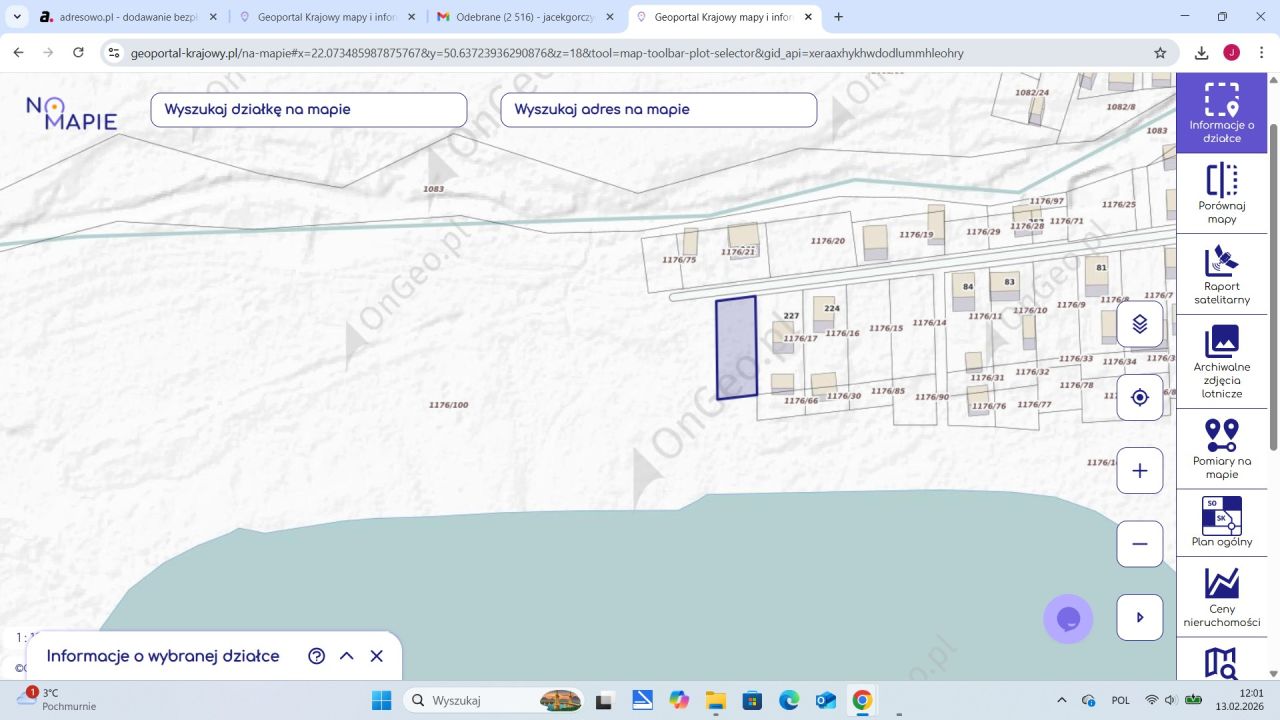Reload the current page

(78, 53)
